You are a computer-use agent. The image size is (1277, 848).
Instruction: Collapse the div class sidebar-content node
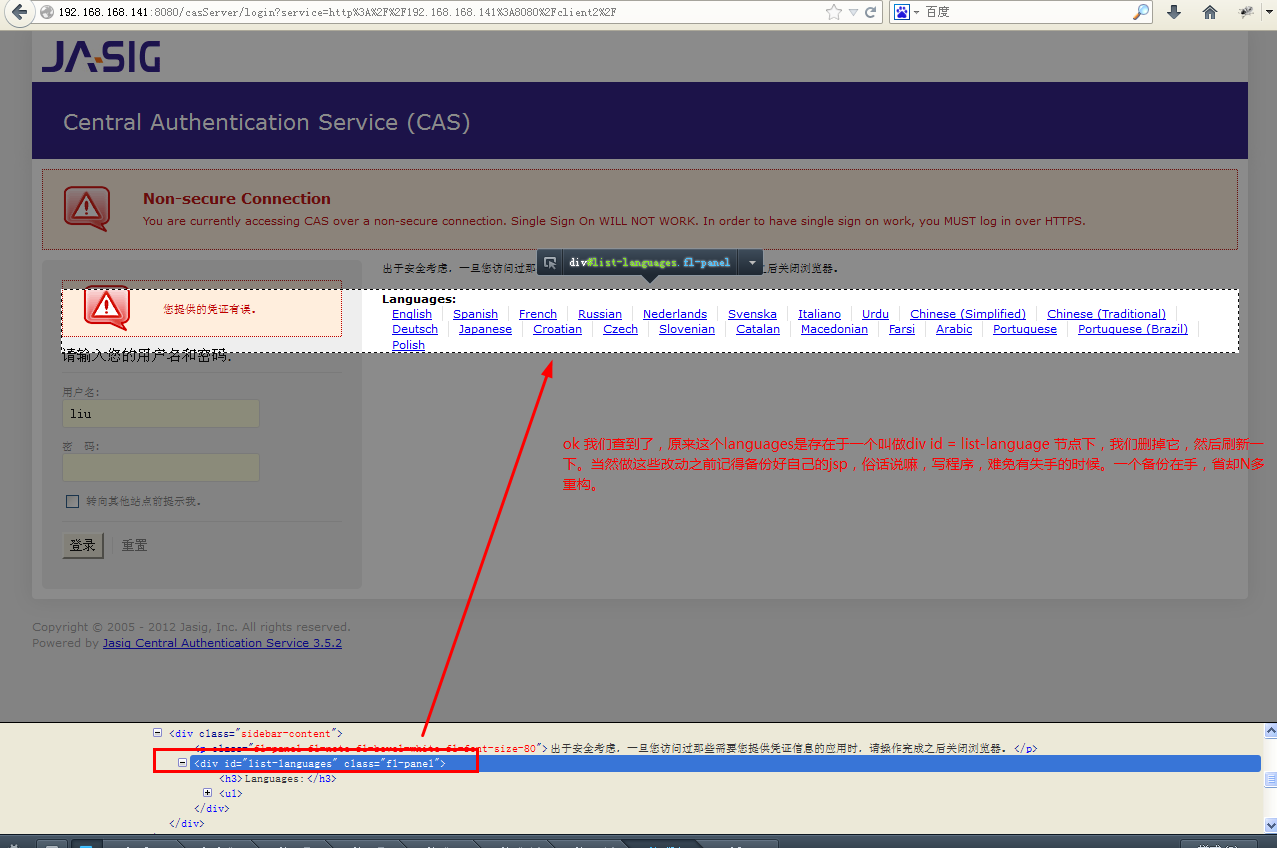[158, 733]
